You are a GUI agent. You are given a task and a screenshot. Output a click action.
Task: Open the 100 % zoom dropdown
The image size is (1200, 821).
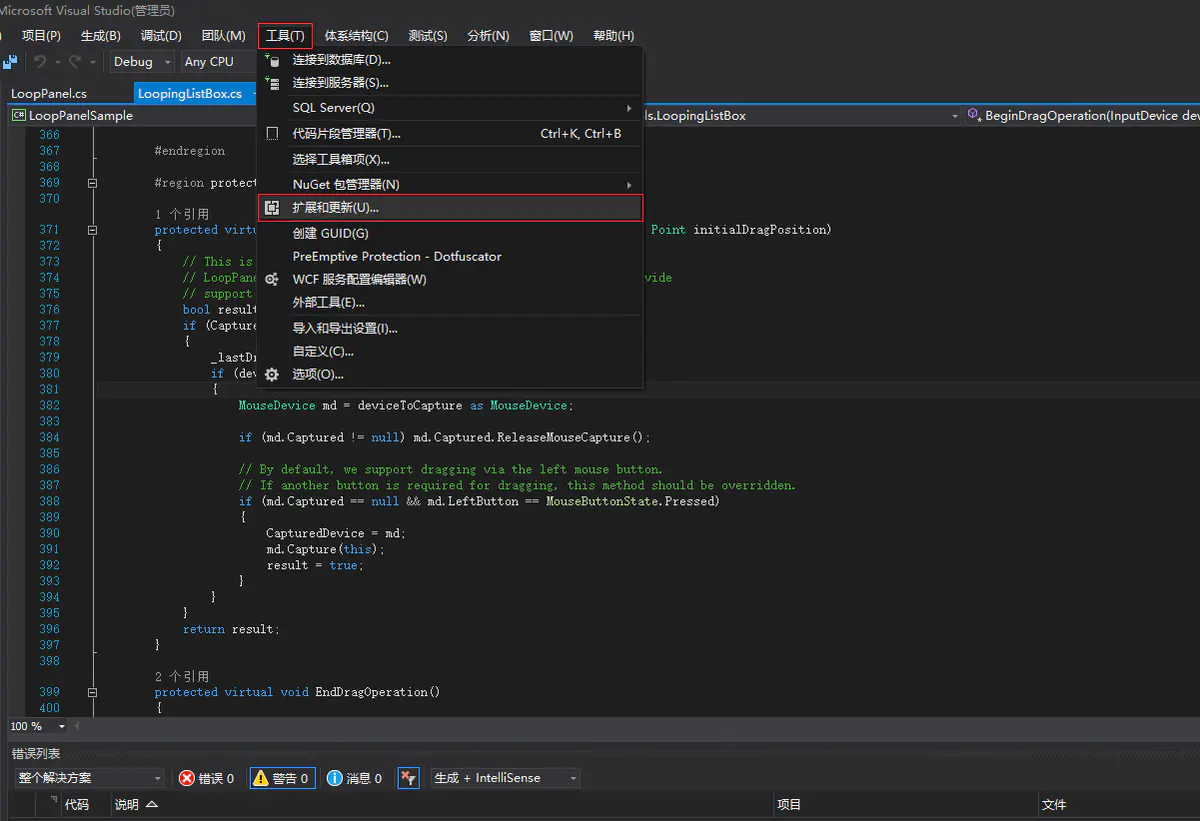point(62,726)
